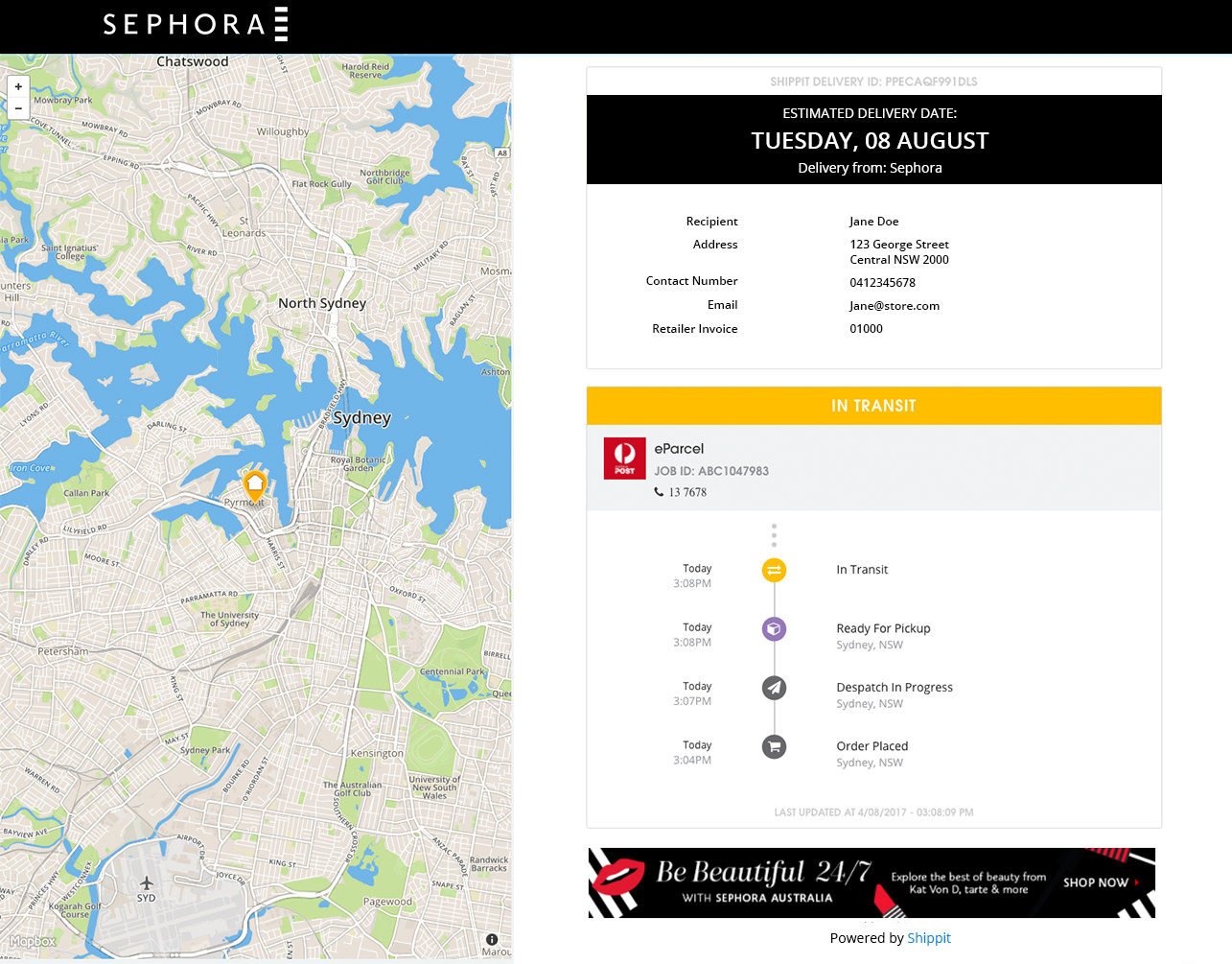The height and width of the screenshot is (964, 1232).
Task: Expand earlier tracking events via three dots
Action: point(774,535)
